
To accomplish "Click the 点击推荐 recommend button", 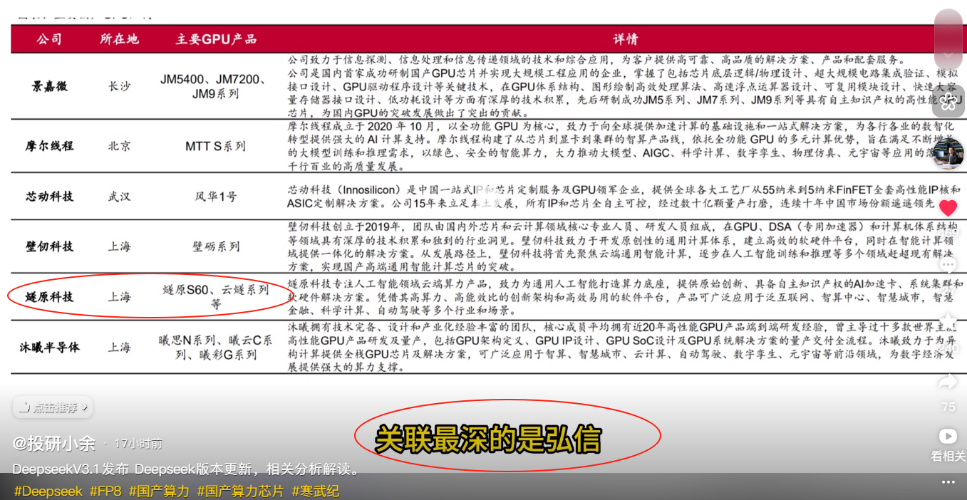I will (x=53, y=407).
